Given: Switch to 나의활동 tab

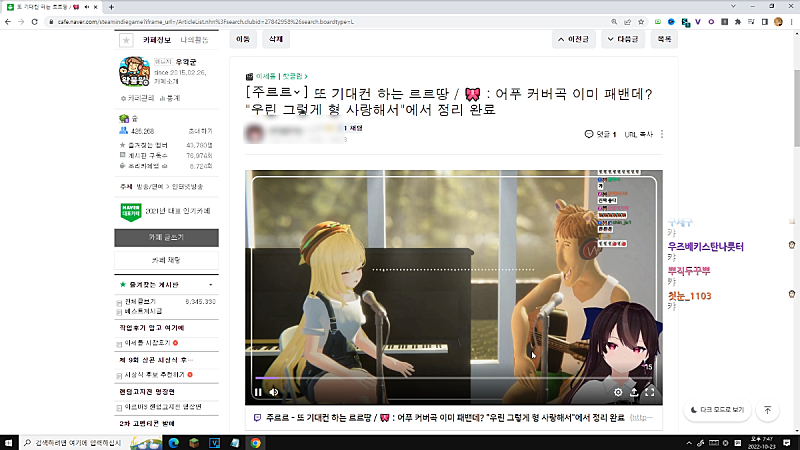Looking at the screenshot, I should click(x=194, y=40).
